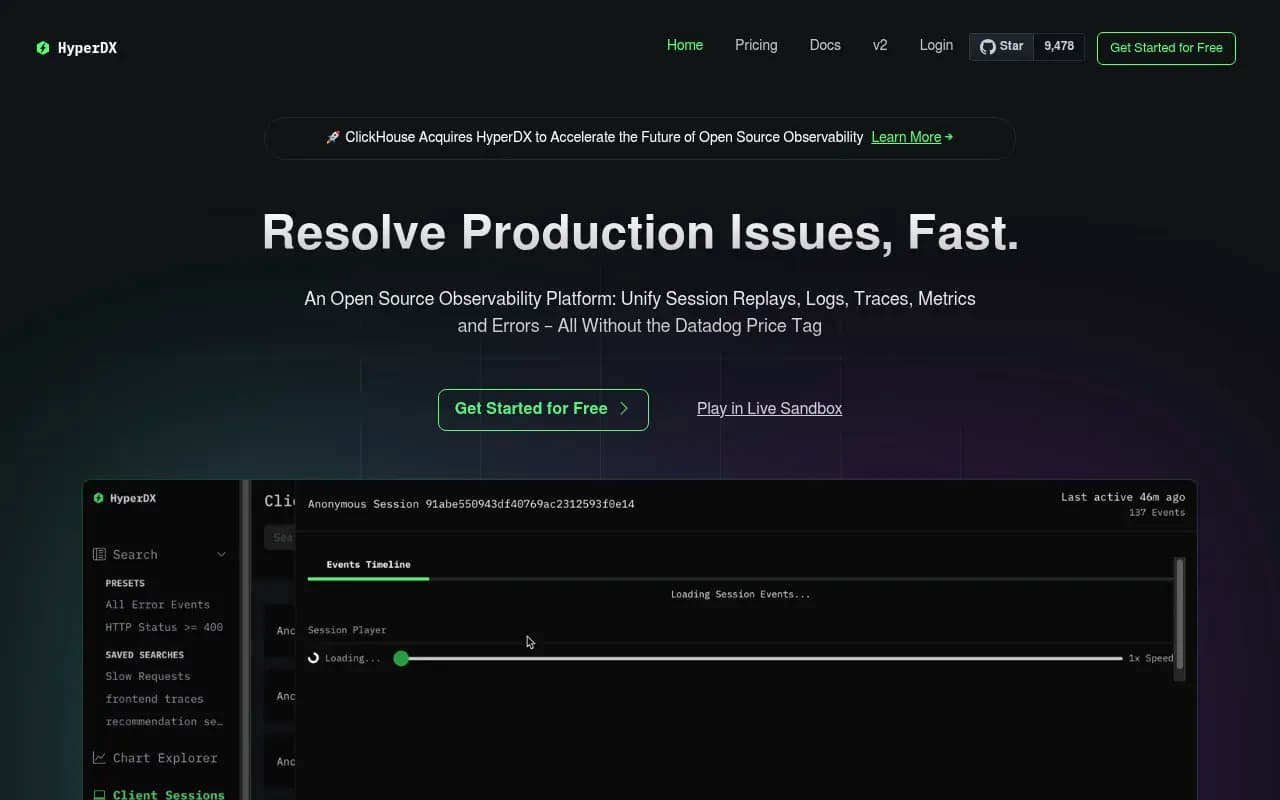Click the Resolve Production Issues, Fast. headline
The image size is (1280, 800).
[640, 232]
